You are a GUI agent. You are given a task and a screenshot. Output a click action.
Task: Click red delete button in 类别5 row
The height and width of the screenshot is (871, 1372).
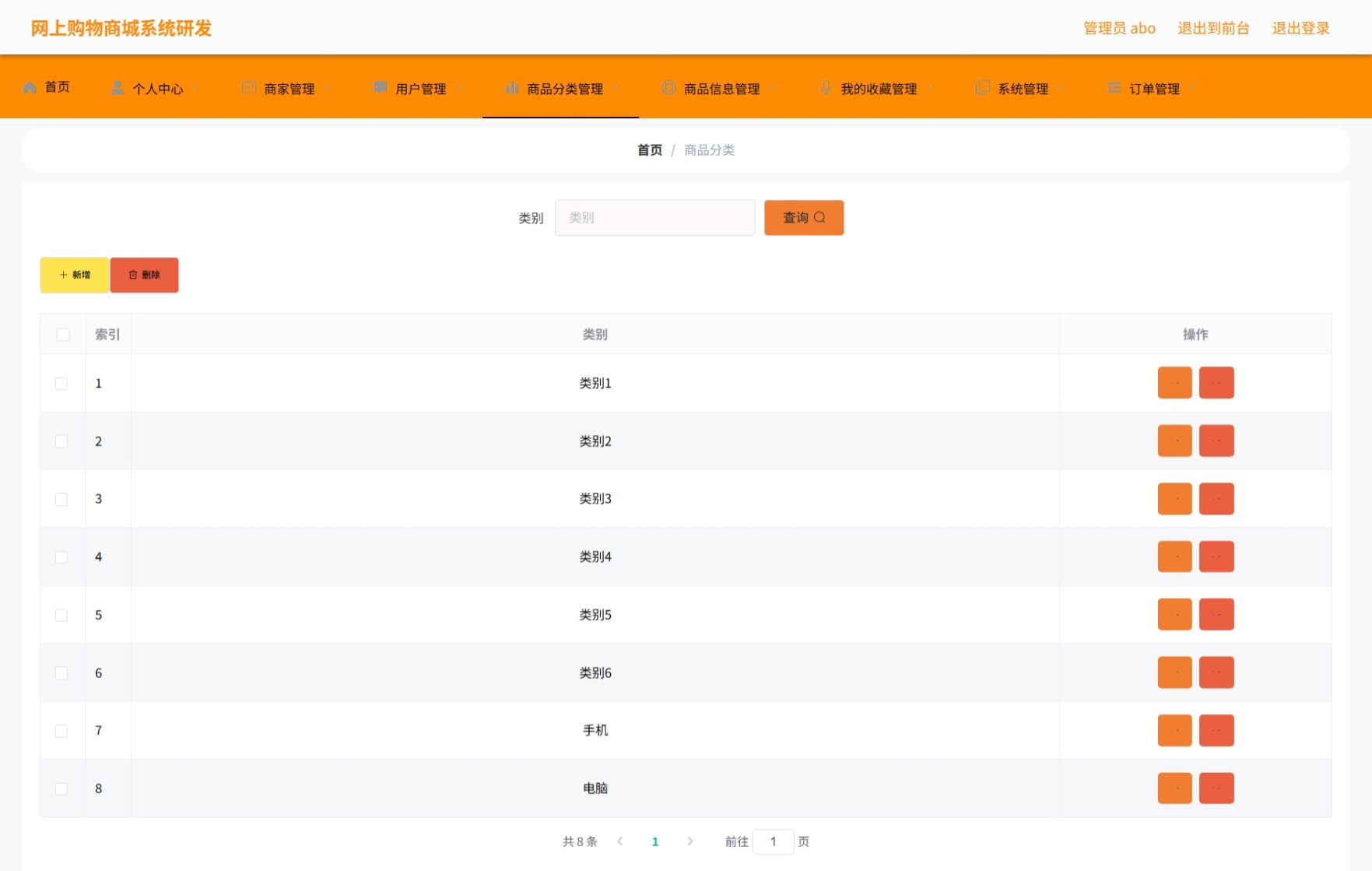click(1216, 615)
